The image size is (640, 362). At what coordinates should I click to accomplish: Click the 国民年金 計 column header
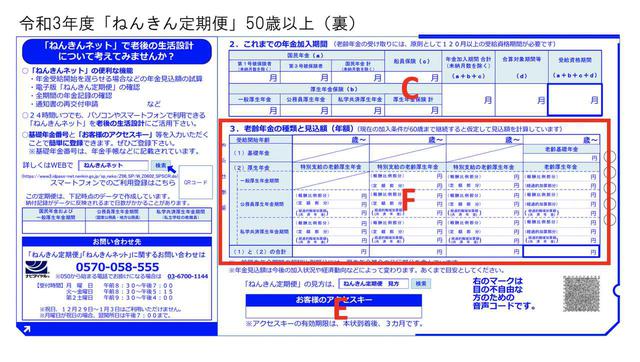pyautogui.click(x=358, y=66)
